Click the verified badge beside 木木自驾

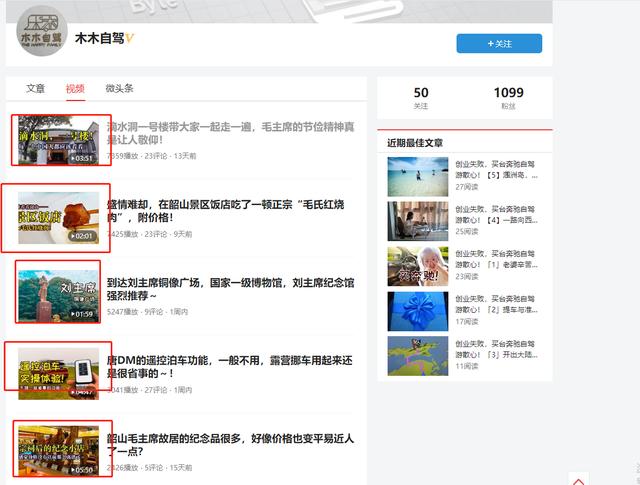pos(130,39)
